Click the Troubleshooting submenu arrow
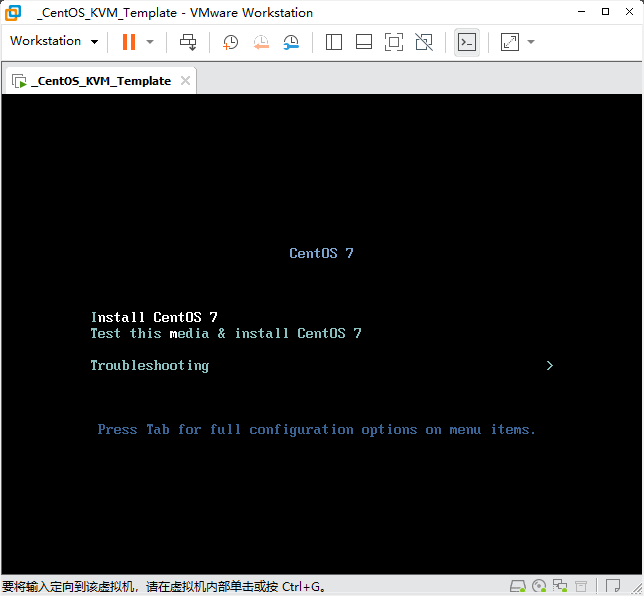The width and height of the screenshot is (644, 596). (x=550, y=366)
